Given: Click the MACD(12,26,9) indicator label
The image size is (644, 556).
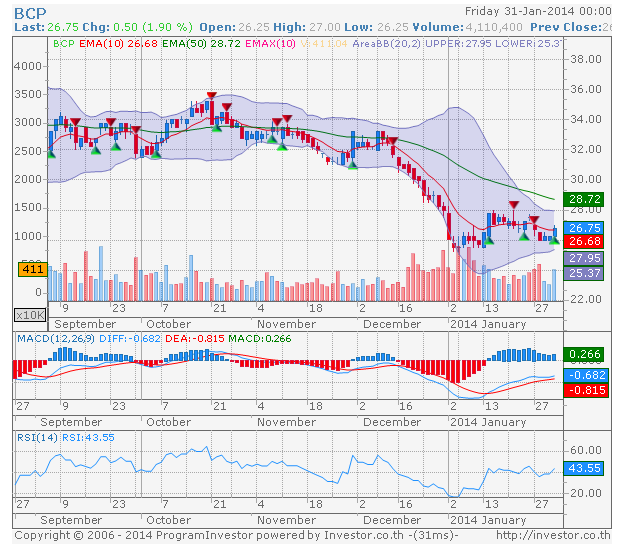Looking at the screenshot, I should click(55, 339).
